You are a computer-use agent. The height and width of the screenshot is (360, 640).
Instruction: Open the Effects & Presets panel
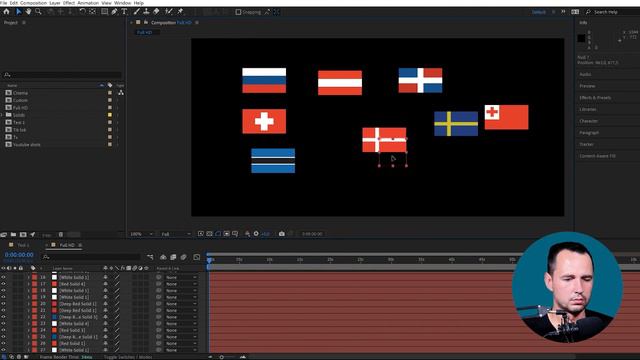595,98
